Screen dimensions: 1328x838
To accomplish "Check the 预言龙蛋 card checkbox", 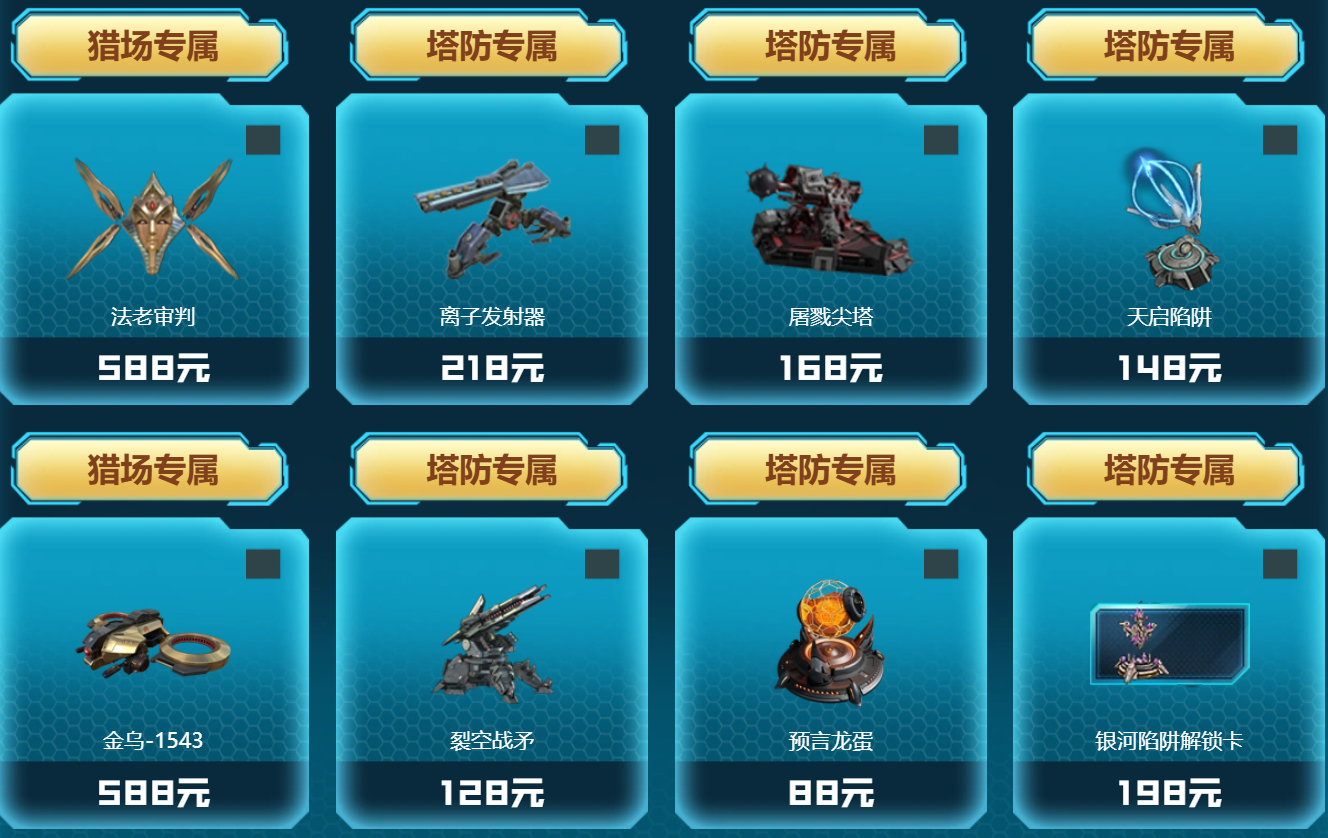I will (941, 564).
